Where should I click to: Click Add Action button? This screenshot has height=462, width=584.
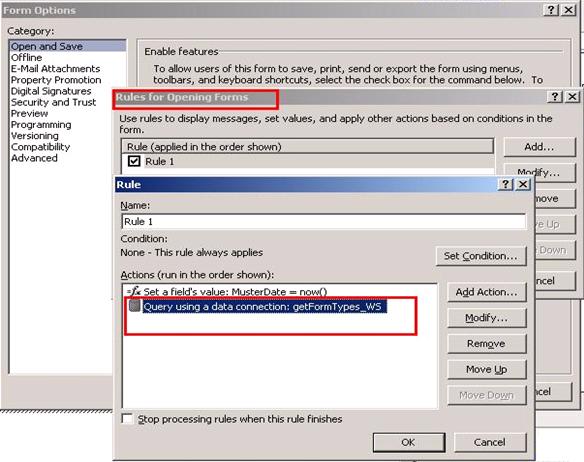[x=486, y=292]
